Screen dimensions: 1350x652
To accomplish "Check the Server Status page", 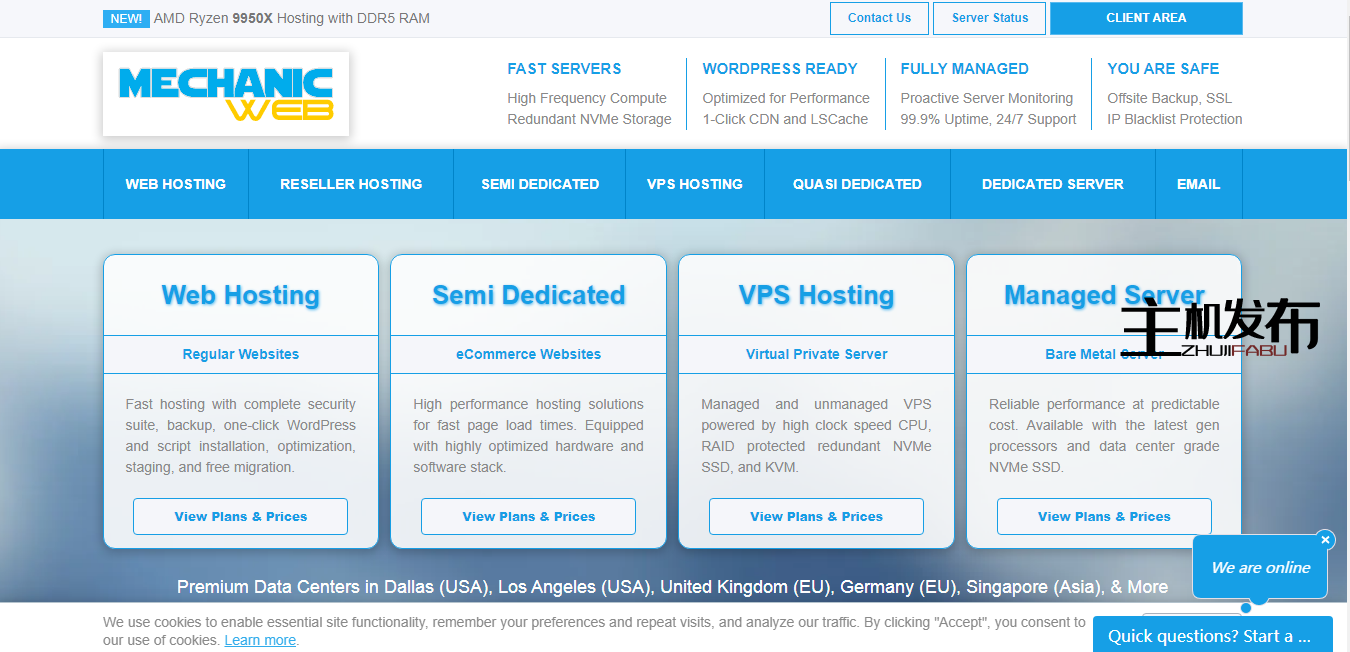I will [990, 18].
